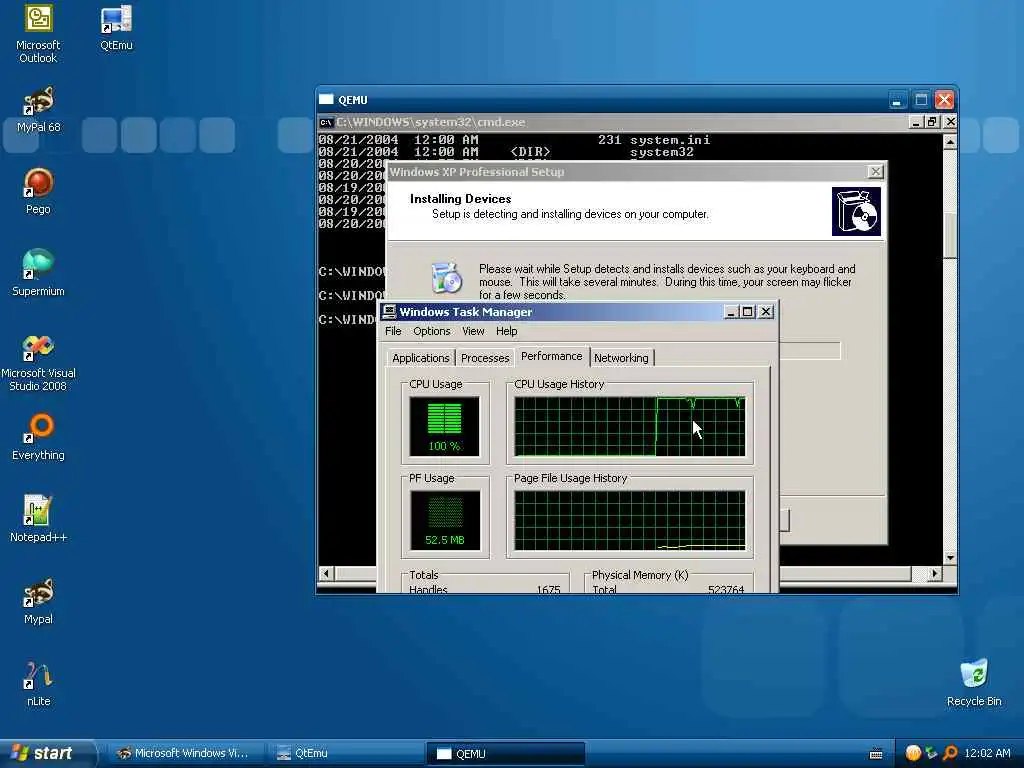Screen dimensions: 1024x768
Task: Click Task Manager title bar icon
Action: pyautogui.click(x=389, y=312)
